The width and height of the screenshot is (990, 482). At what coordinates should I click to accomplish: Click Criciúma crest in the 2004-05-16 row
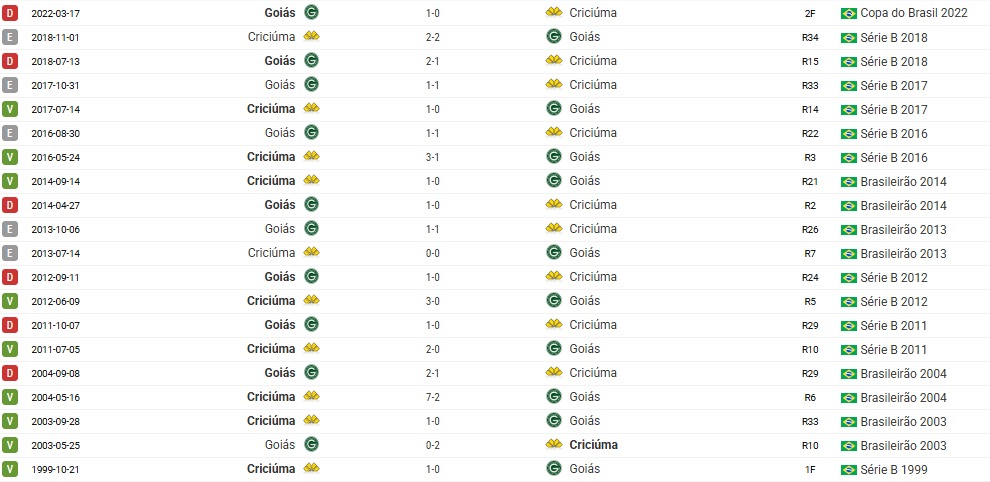(x=311, y=396)
